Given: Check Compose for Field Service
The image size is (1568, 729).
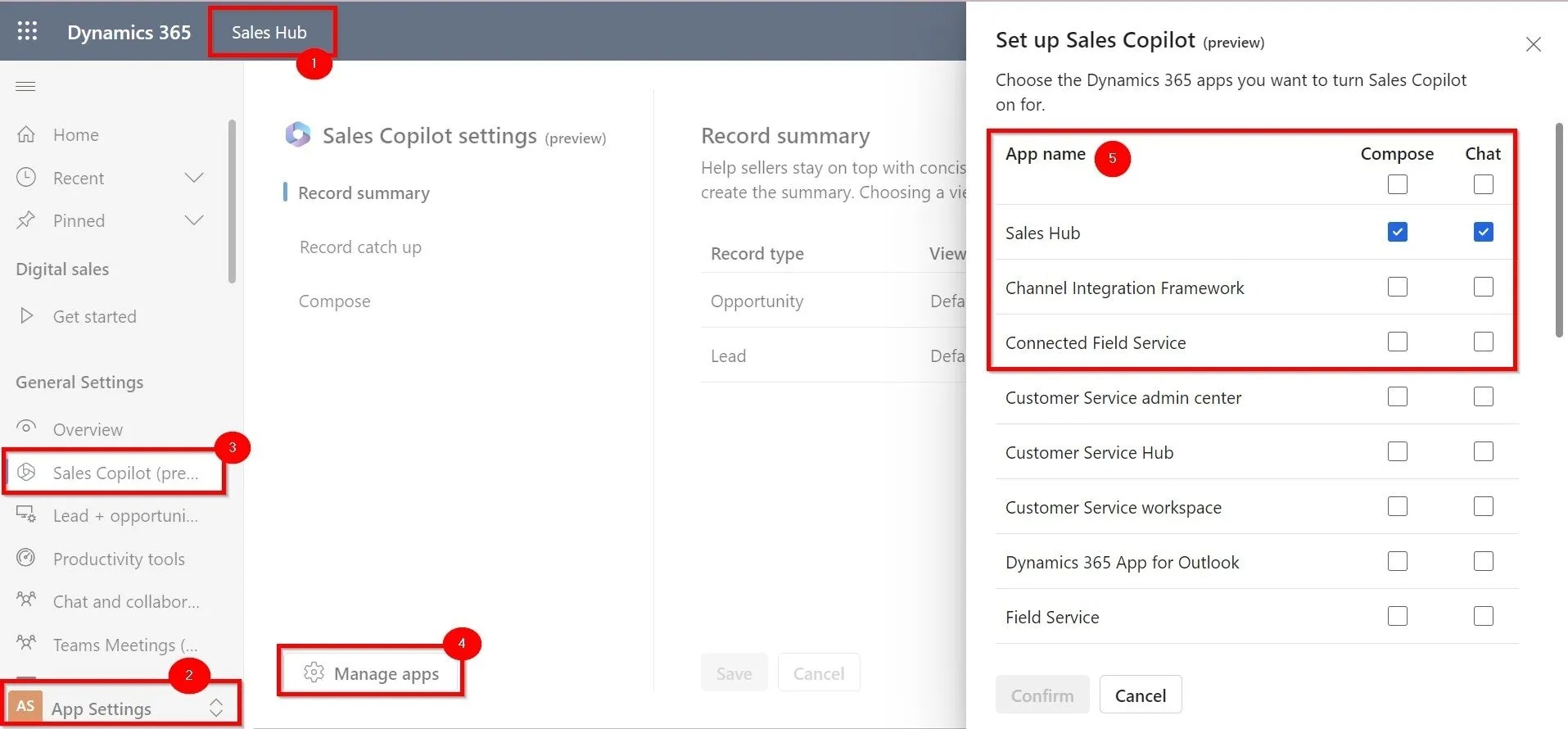Looking at the screenshot, I should (1398, 616).
